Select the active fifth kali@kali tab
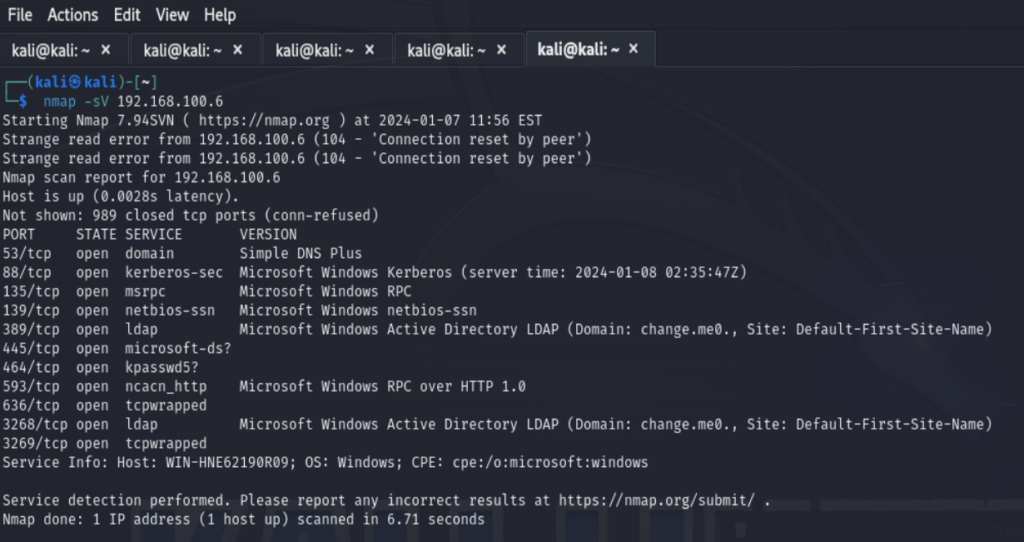 pos(578,50)
